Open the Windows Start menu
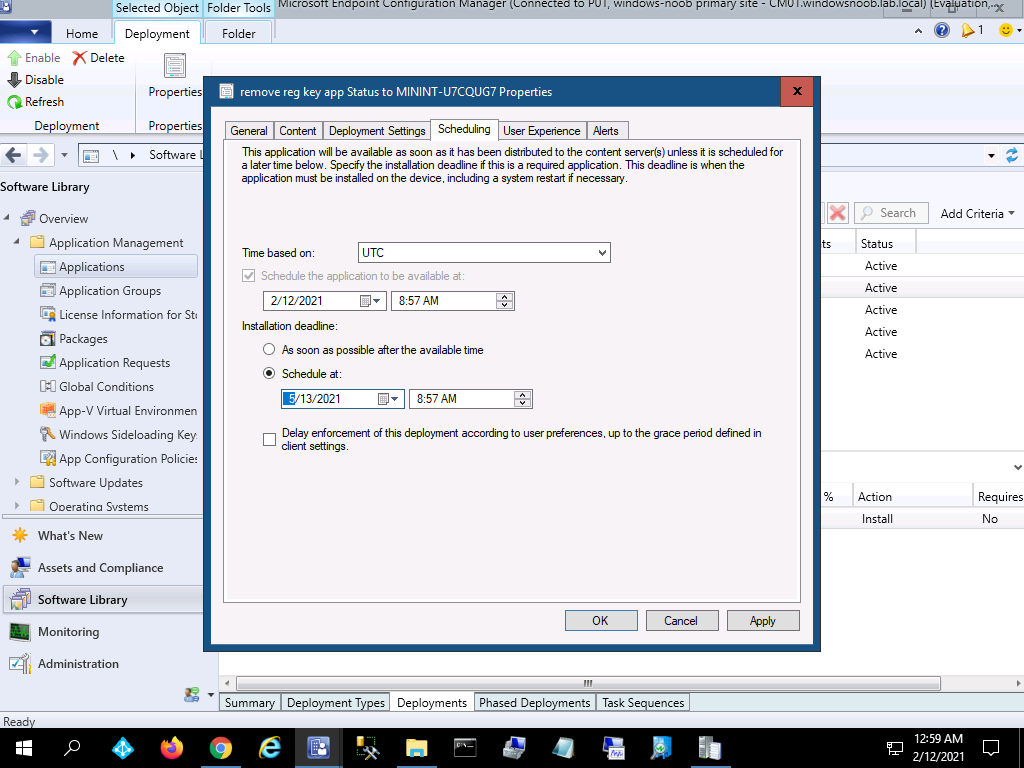The image size is (1024, 768). pos(24,748)
